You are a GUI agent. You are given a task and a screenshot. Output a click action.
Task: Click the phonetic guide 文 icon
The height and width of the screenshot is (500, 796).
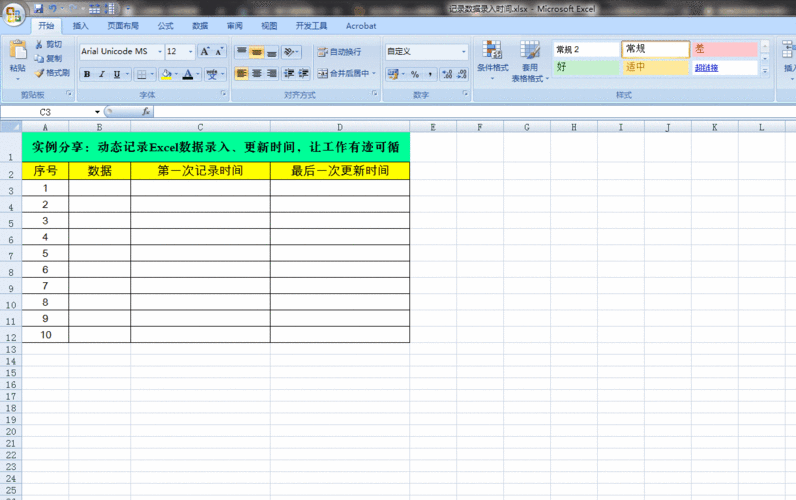(x=212, y=74)
